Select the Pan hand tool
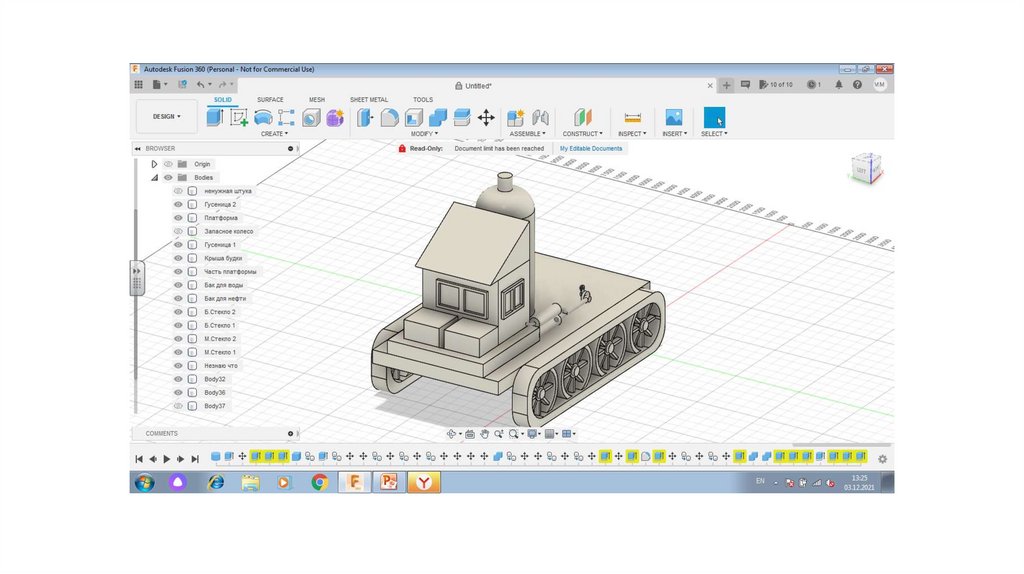Screen dimensions: 1024x574 coord(485,434)
